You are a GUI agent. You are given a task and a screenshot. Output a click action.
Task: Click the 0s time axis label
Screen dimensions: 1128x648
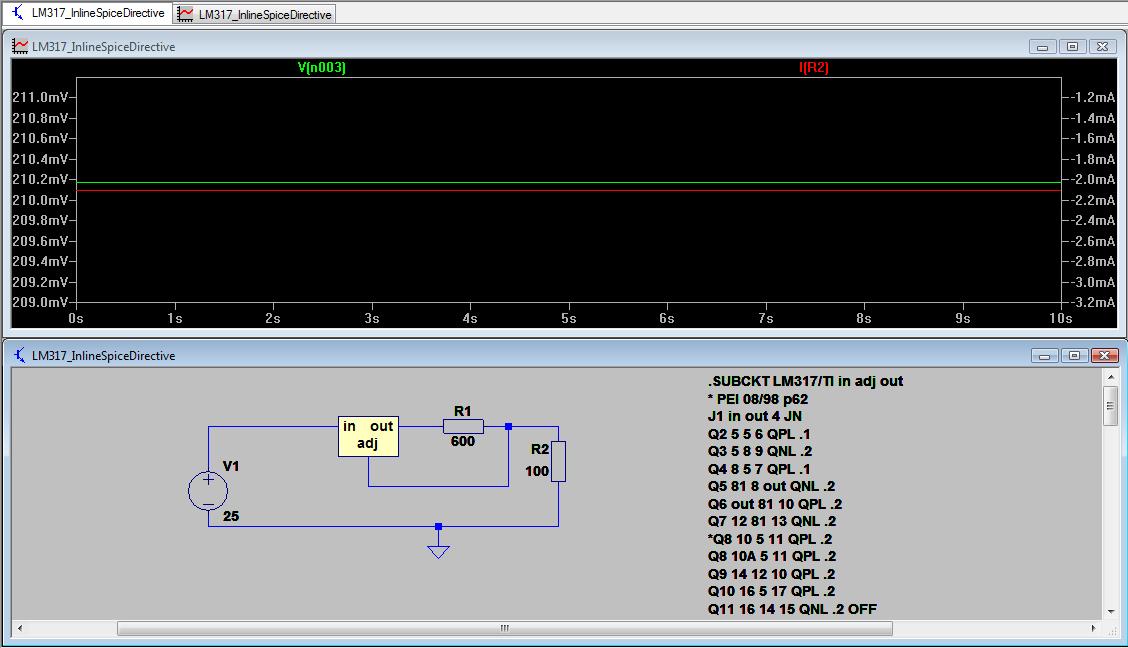76,318
